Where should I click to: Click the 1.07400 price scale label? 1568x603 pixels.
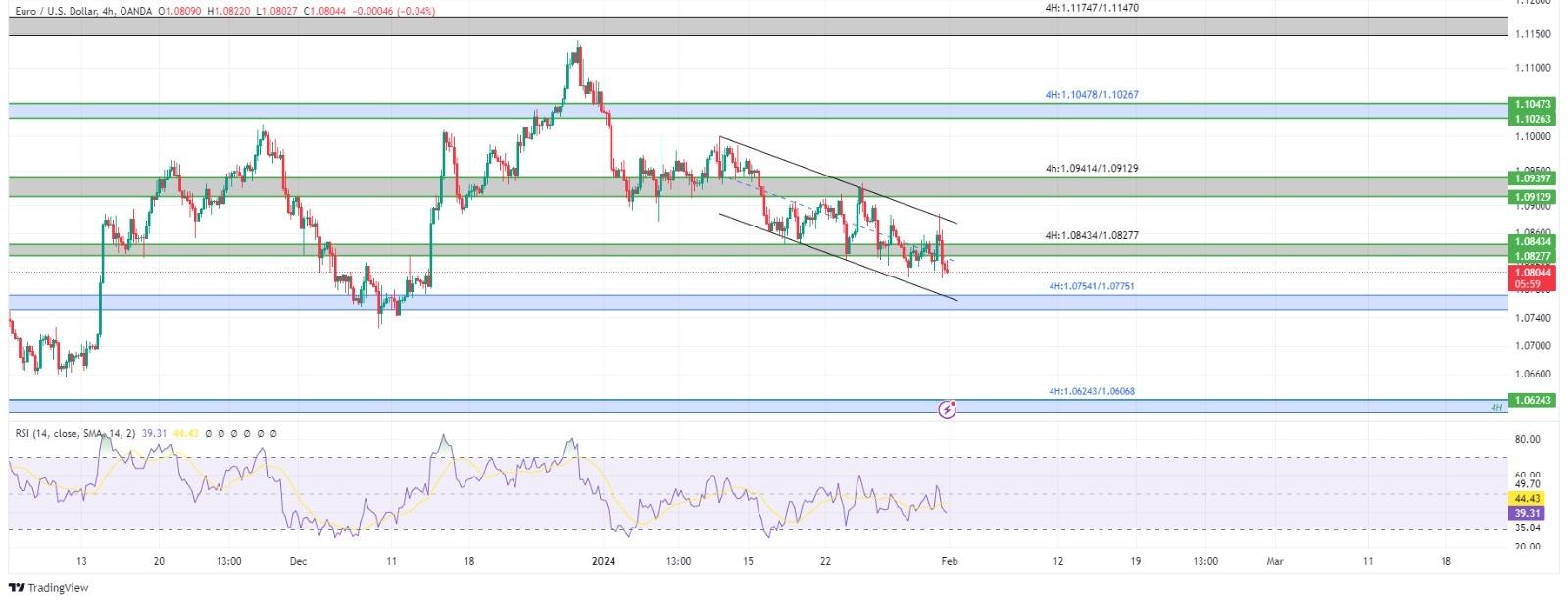coord(1533,319)
